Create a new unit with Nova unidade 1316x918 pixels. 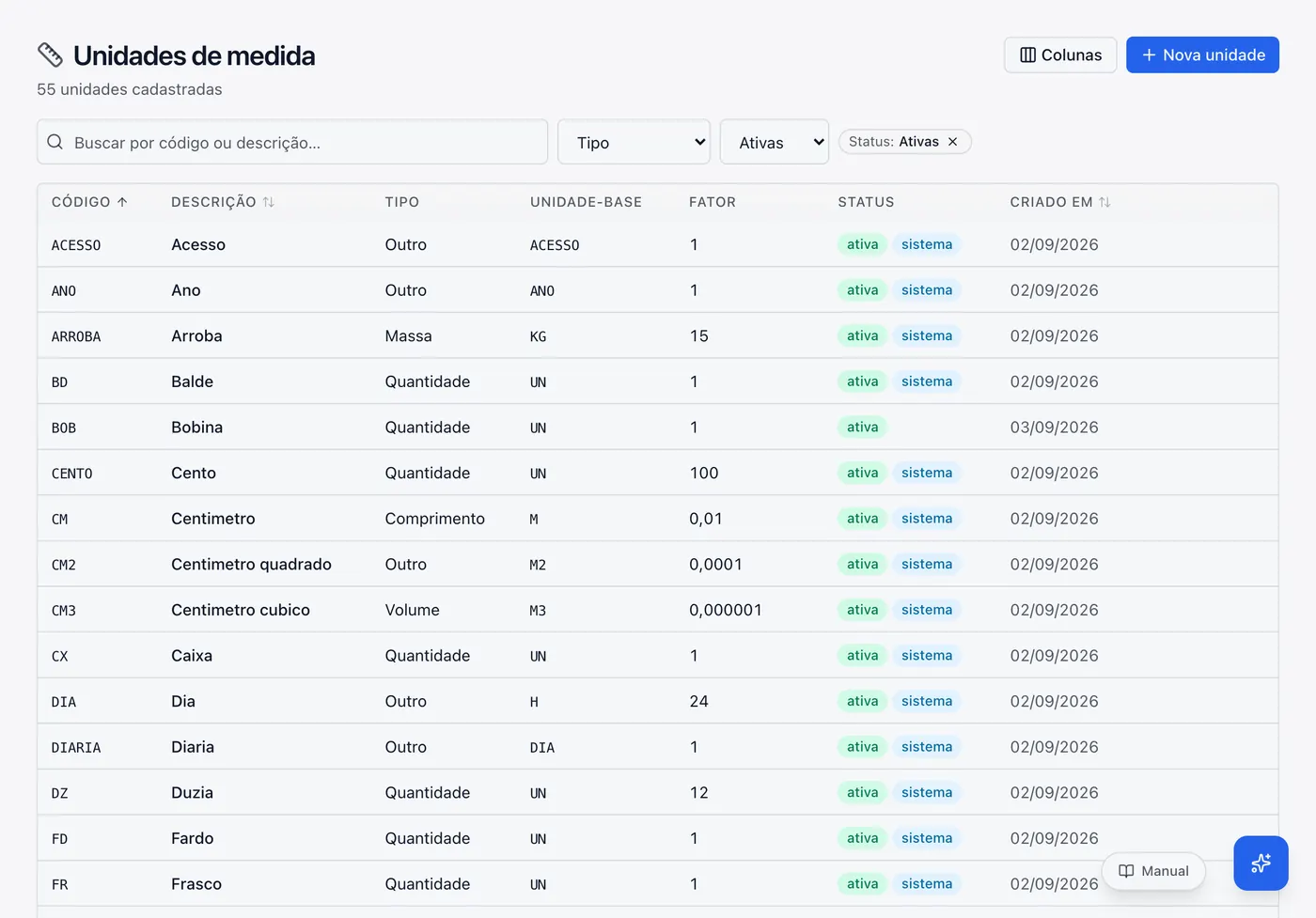(1202, 55)
